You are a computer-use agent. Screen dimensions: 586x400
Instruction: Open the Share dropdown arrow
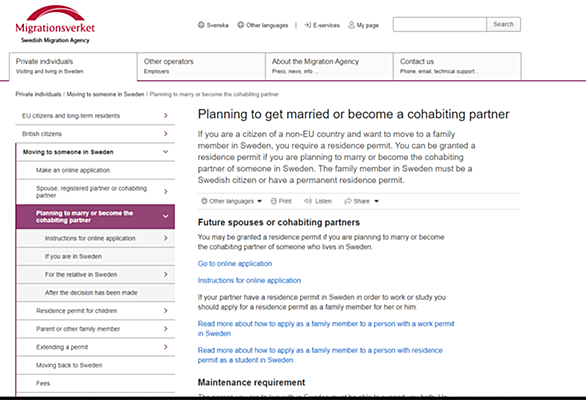376,201
